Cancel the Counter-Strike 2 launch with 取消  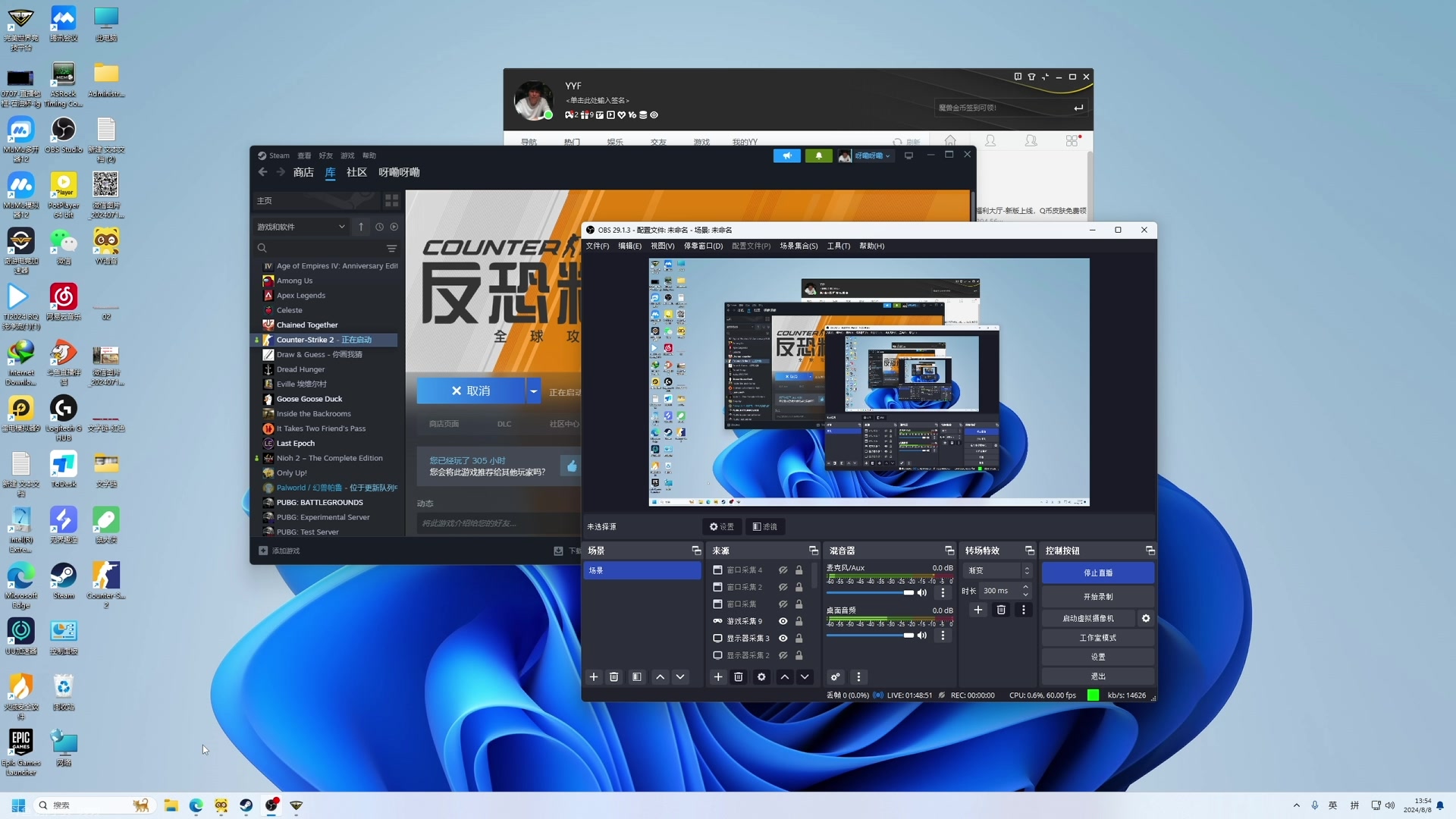pyautogui.click(x=471, y=391)
